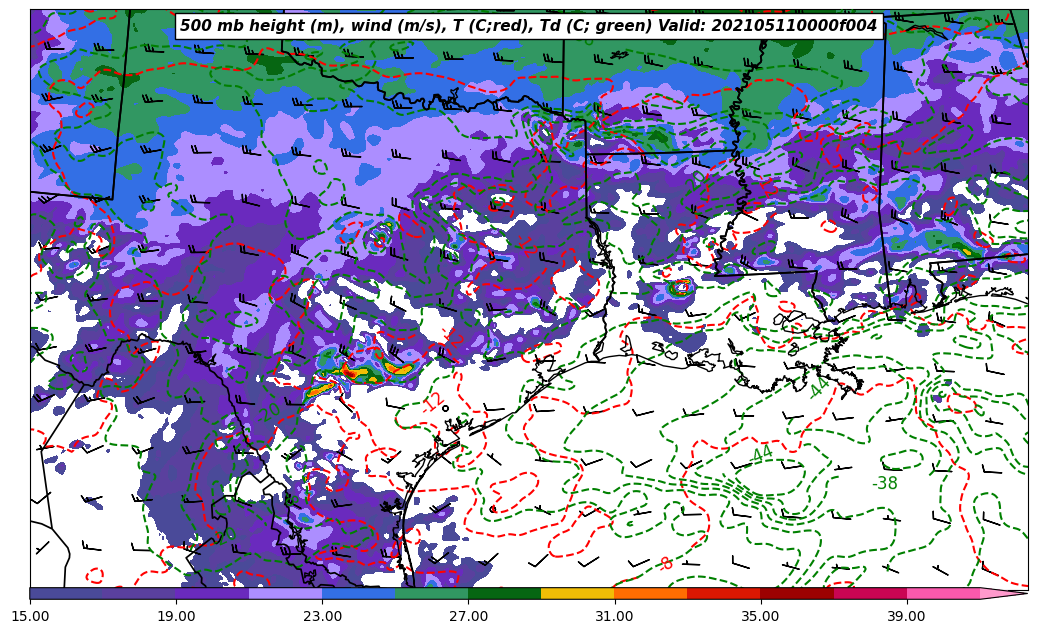Select the light lavender colorbar segment
Viewport: 1037px width, 633px height.
click(x=286, y=593)
